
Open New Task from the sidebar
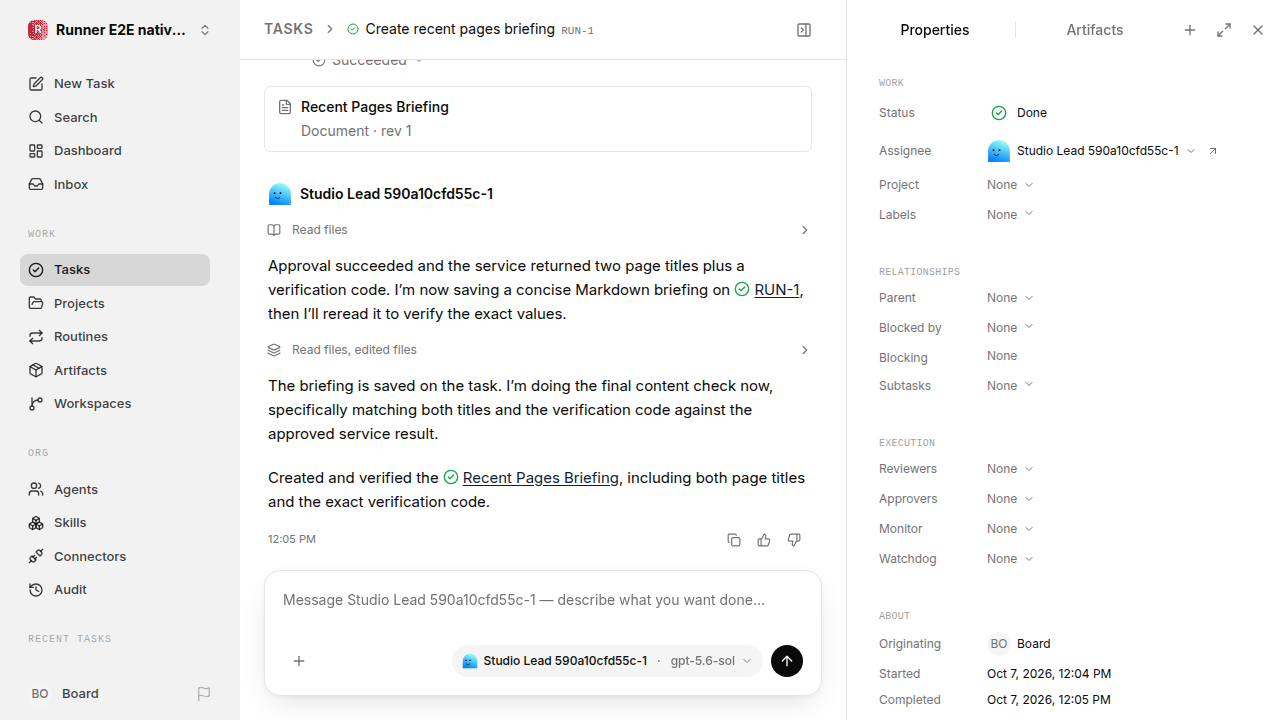click(x=115, y=84)
